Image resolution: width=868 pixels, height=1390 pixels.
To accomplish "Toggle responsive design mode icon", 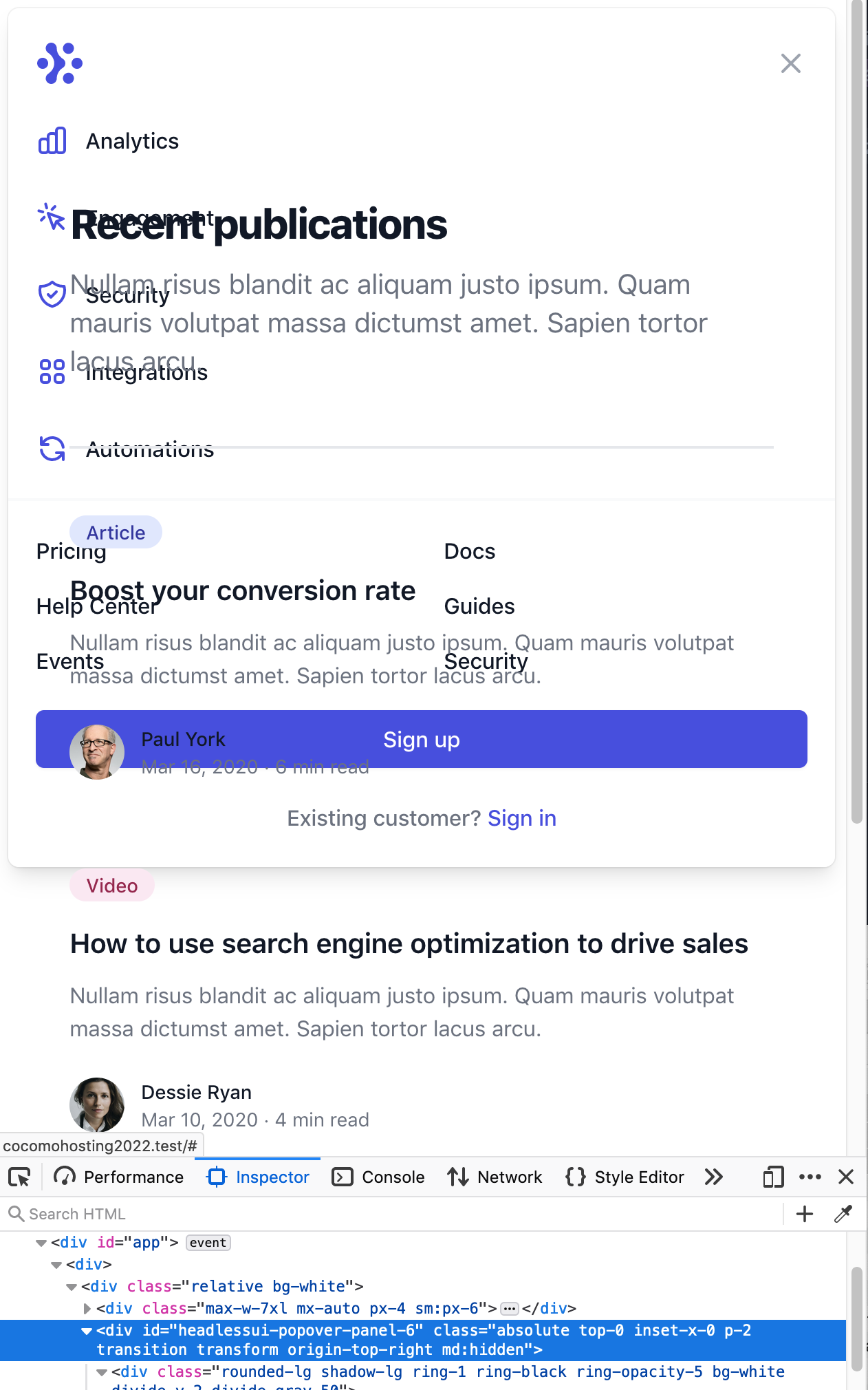I will 773,1177.
